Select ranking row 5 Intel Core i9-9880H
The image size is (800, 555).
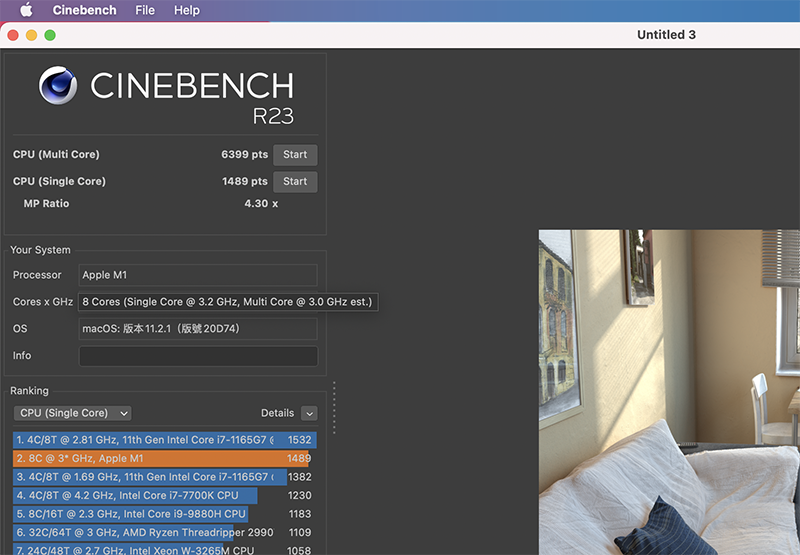(163, 514)
